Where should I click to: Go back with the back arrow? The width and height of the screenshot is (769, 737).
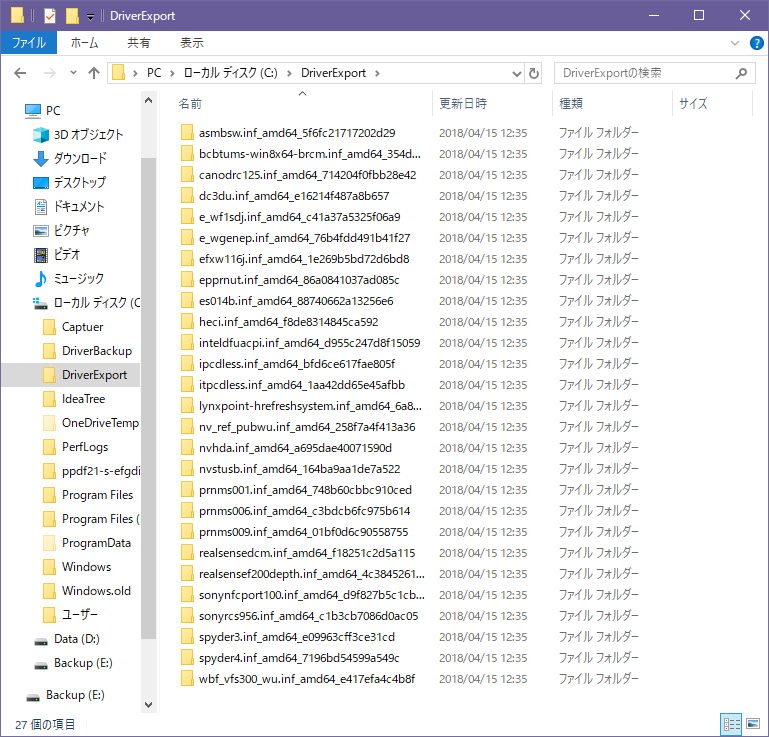click(20, 73)
